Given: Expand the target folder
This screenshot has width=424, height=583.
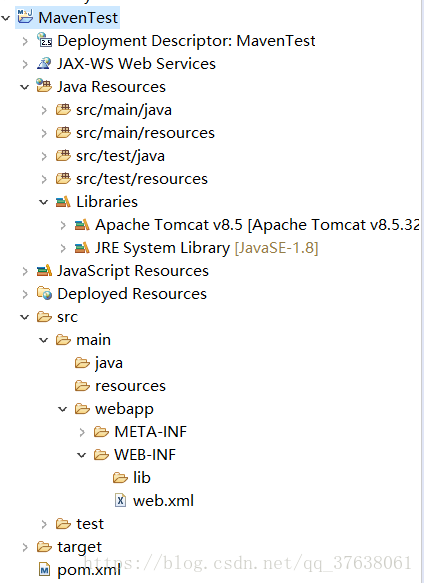Looking at the screenshot, I should 25,547.
